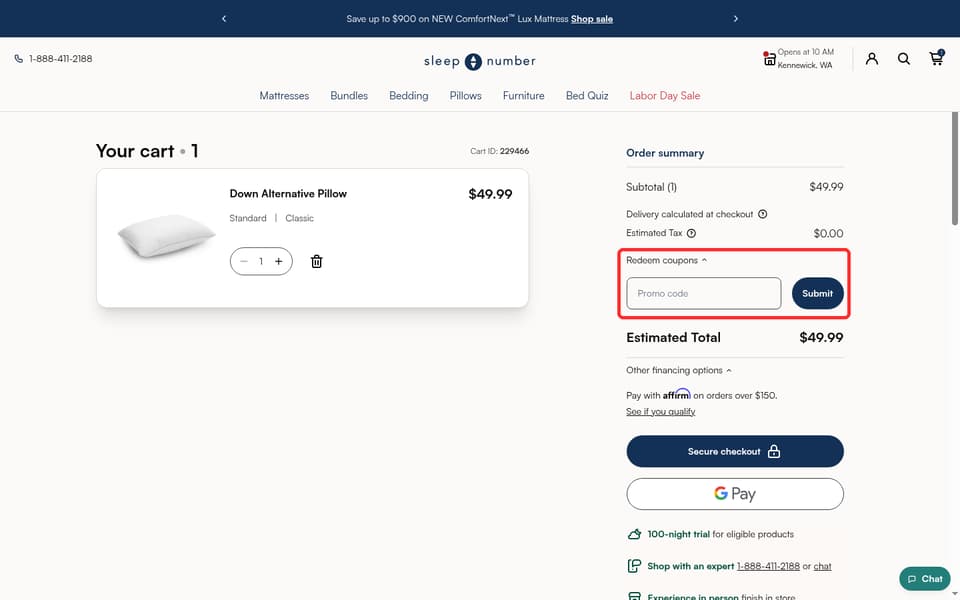Collapse the Redeem coupons section
Screen dimensions: 960x600
(x=666, y=260)
